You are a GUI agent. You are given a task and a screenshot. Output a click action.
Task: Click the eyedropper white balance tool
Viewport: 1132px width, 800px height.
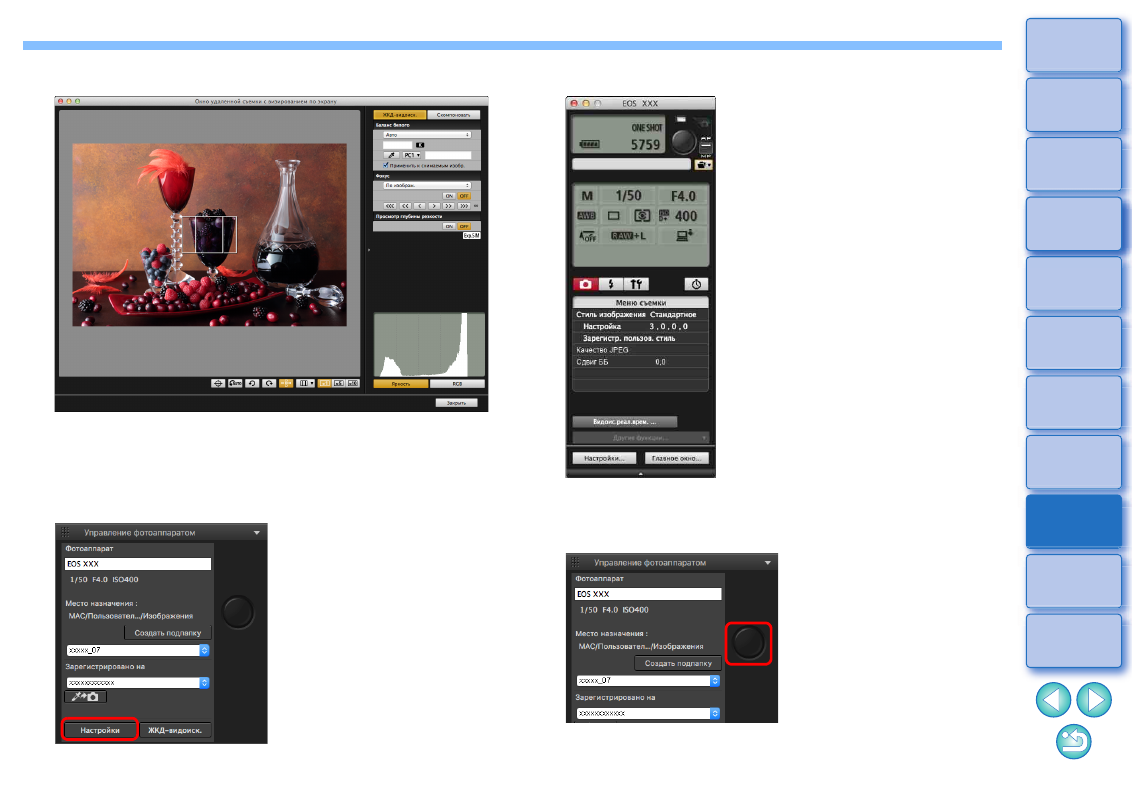click(x=392, y=155)
